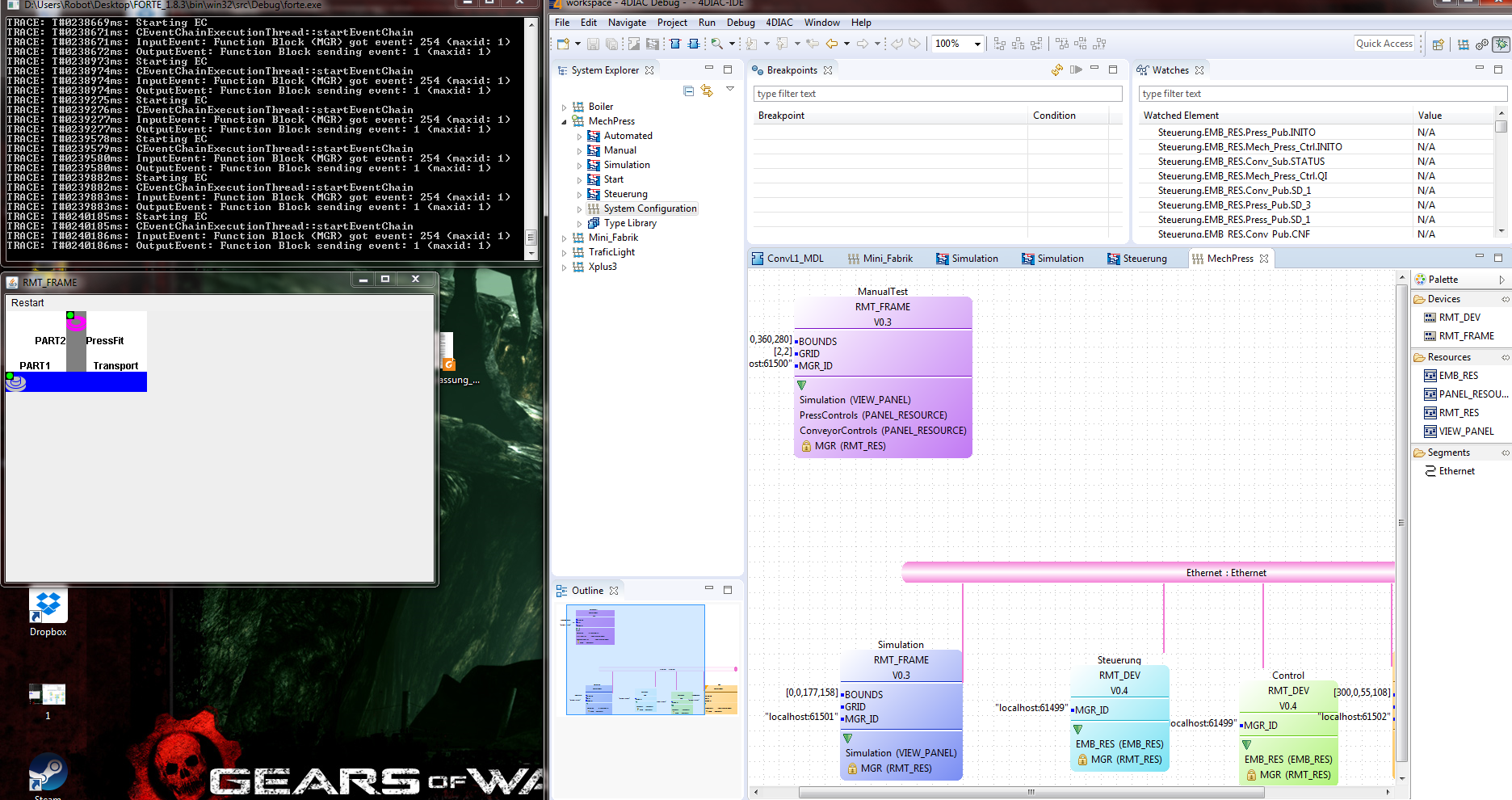Collapse the Resources palette drawer
Viewport: 1512px width, 800px height.
click(x=1506, y=357)
